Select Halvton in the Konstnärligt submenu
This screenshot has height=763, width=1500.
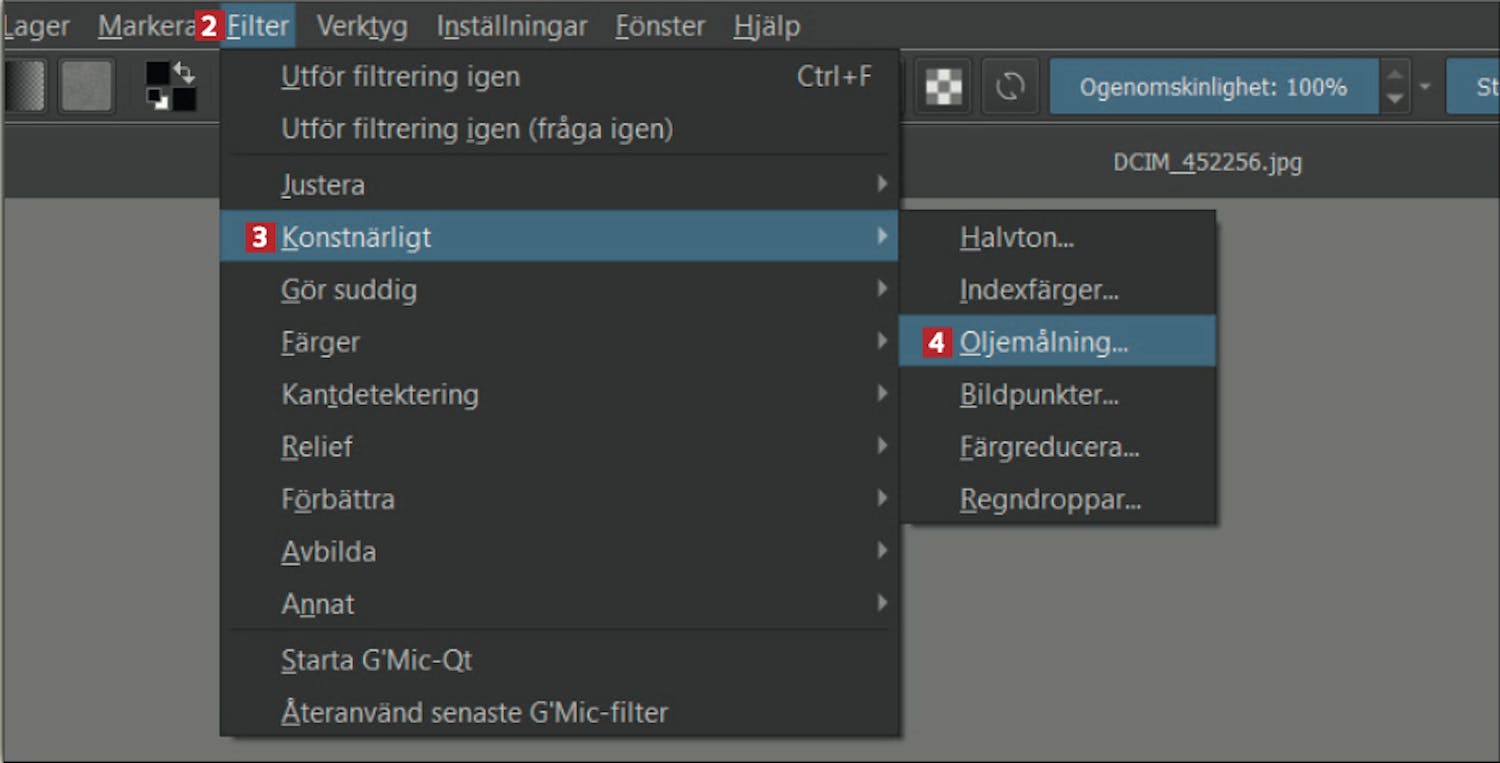[x=1058, y=238]
